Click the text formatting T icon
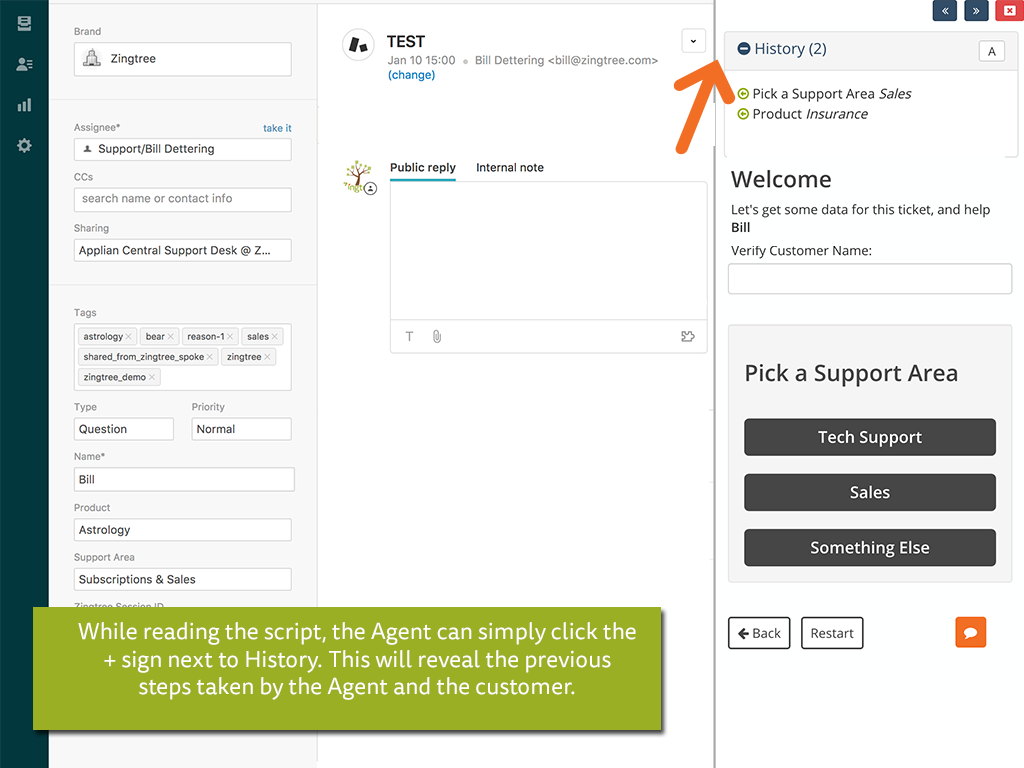The width and height of the screenshot is (1024, 768). [410, 337]
